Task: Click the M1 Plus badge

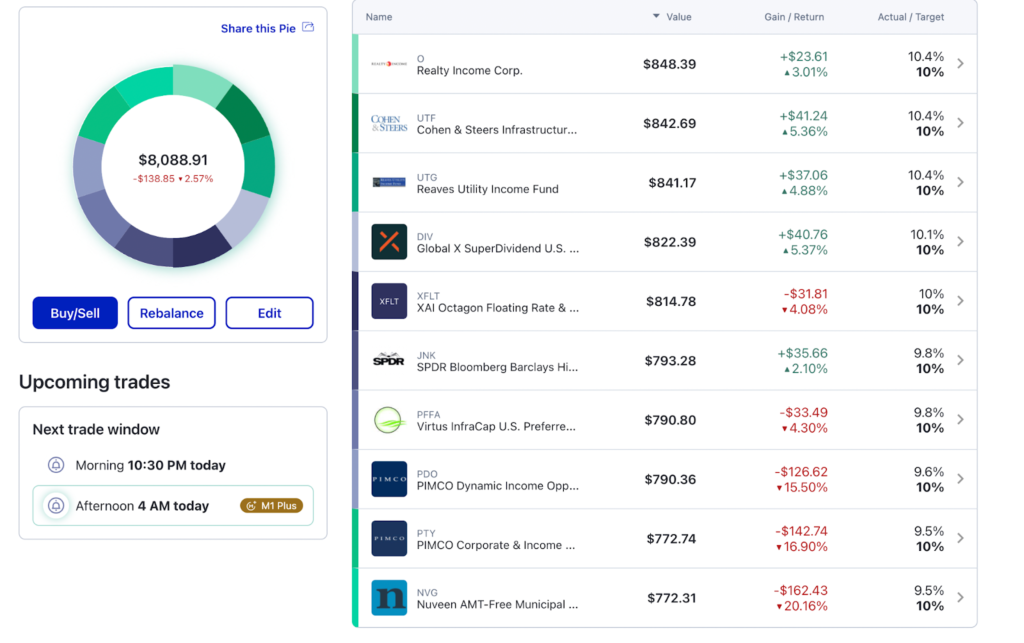Action: click(x=271, y=506)
